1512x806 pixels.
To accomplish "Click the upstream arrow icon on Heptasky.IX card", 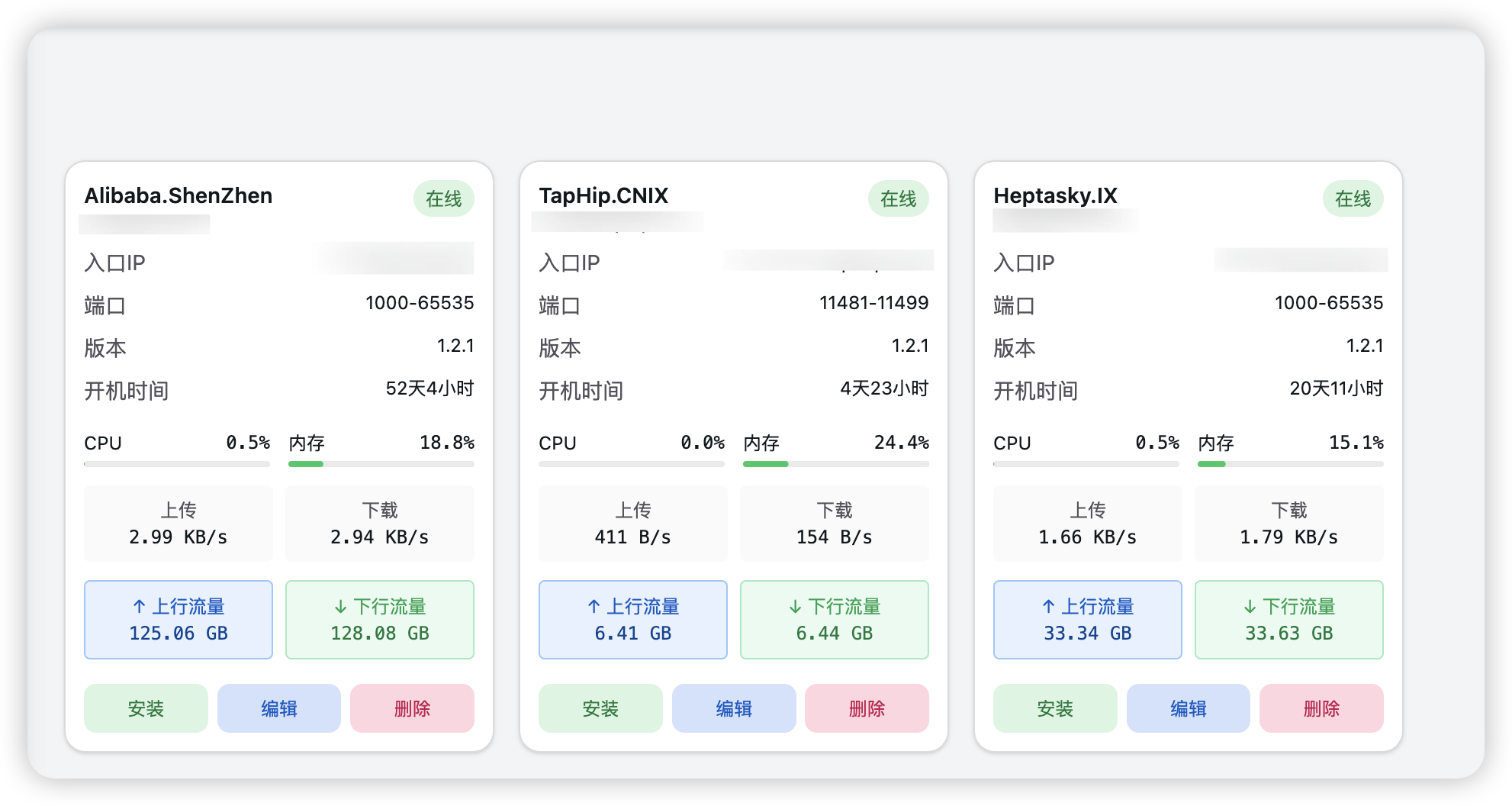I will point(1048,607).
